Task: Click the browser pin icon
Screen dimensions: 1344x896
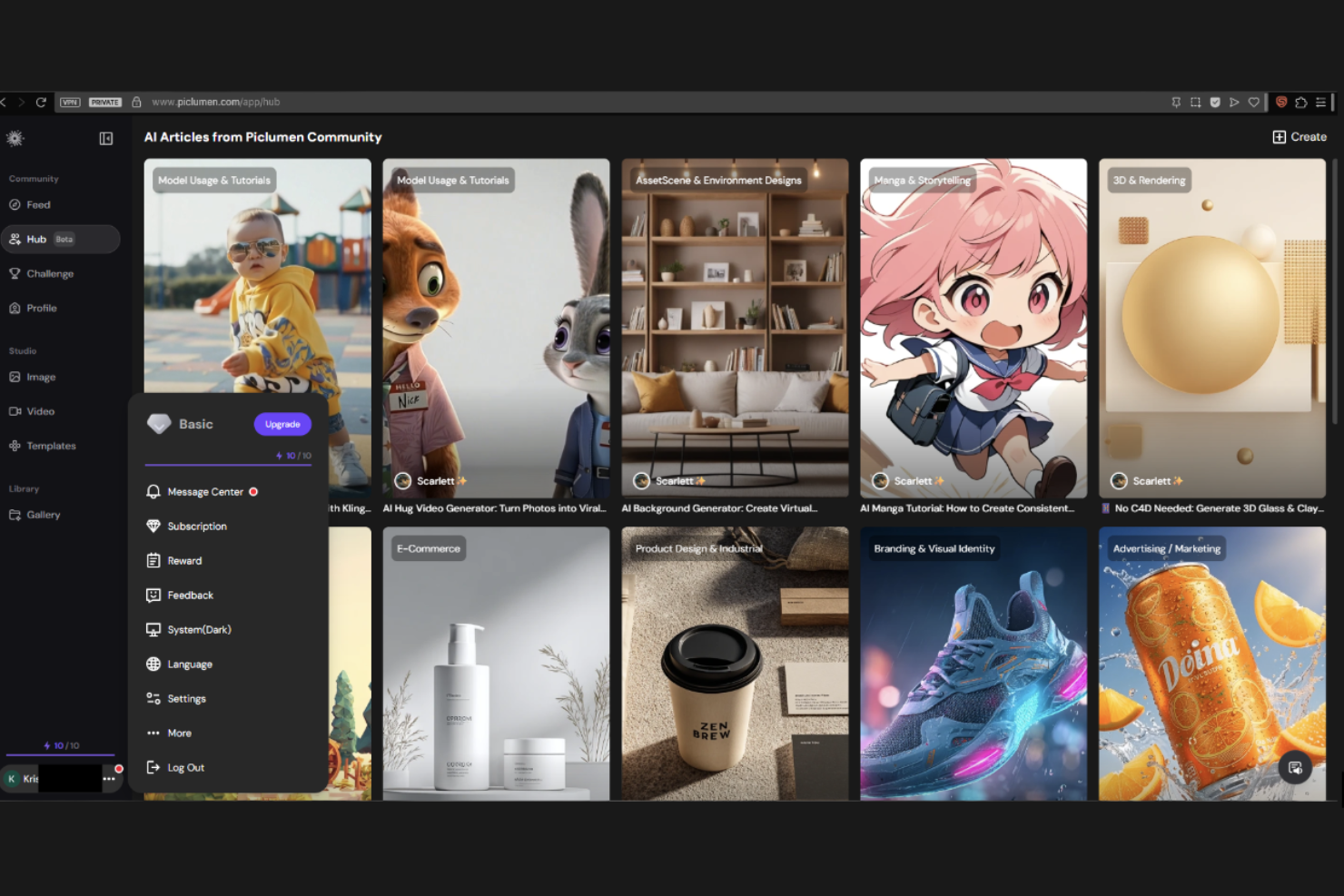Action: 1176,103
